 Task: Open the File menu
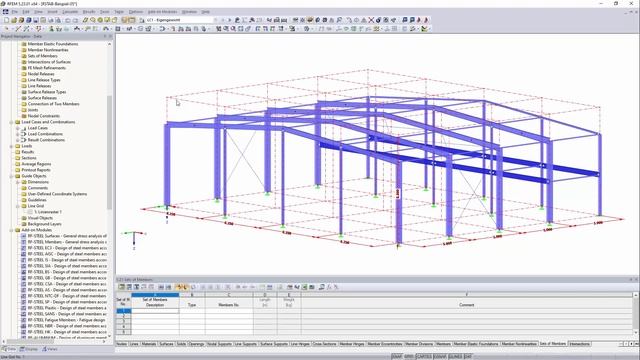[15, 12]
